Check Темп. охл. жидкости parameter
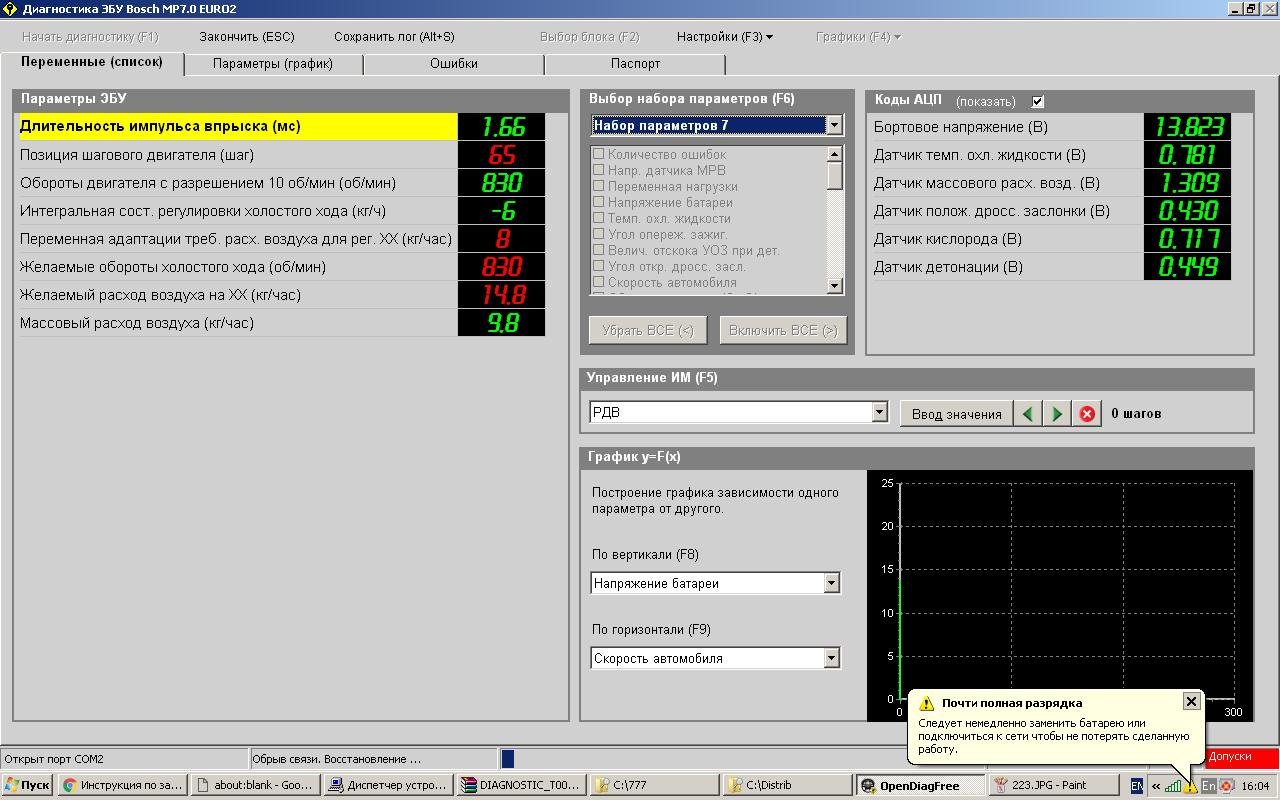This screenshot has width=1280, height=800. tap(598, 218)
